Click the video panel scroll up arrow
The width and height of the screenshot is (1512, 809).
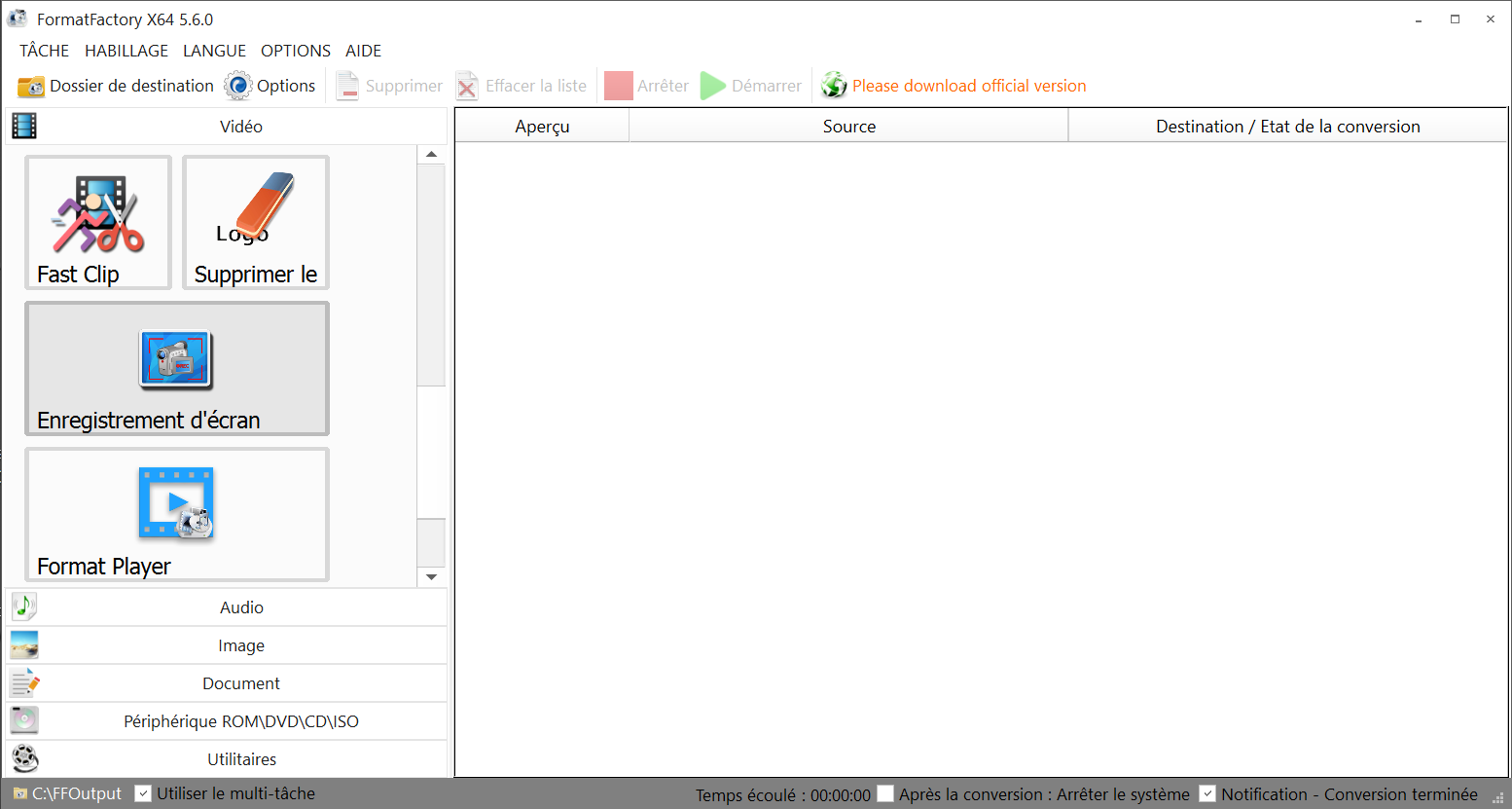pos(431,155)
